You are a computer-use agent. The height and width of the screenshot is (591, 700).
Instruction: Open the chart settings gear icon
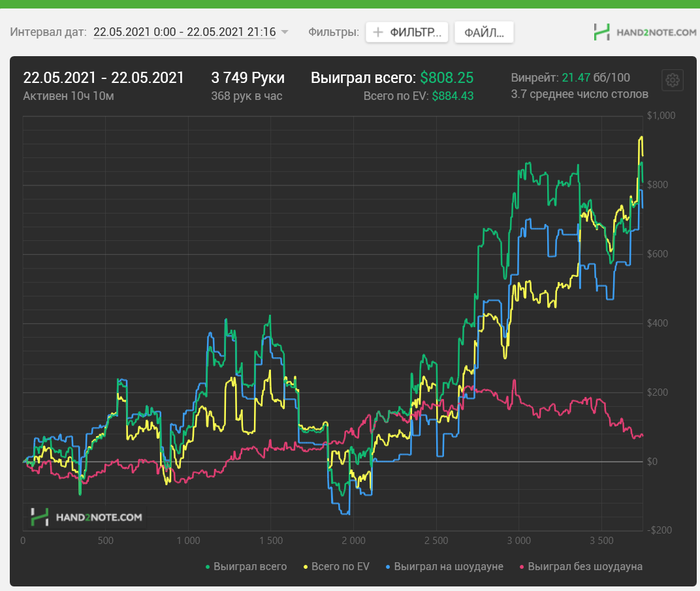click(672, 80)
